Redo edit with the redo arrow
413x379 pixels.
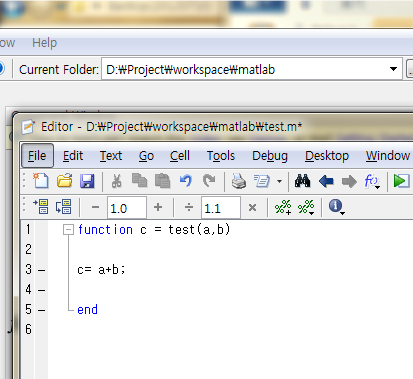tap(209, 181)
